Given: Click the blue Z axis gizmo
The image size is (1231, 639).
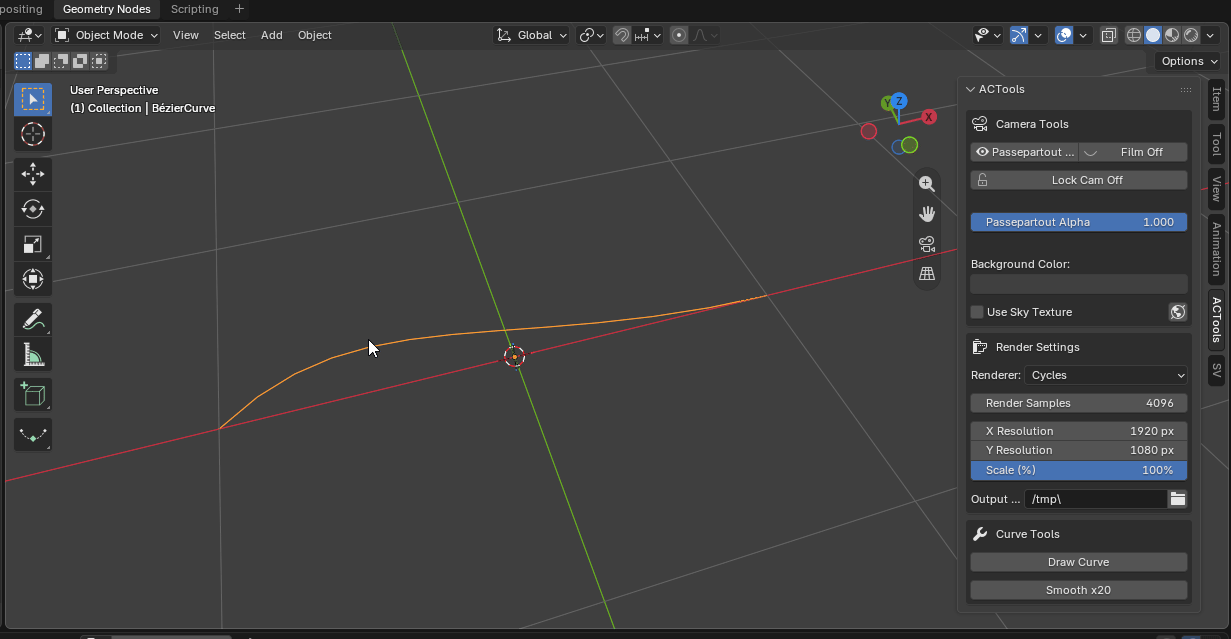Looking at the screenshot, I should pos(899,101).
